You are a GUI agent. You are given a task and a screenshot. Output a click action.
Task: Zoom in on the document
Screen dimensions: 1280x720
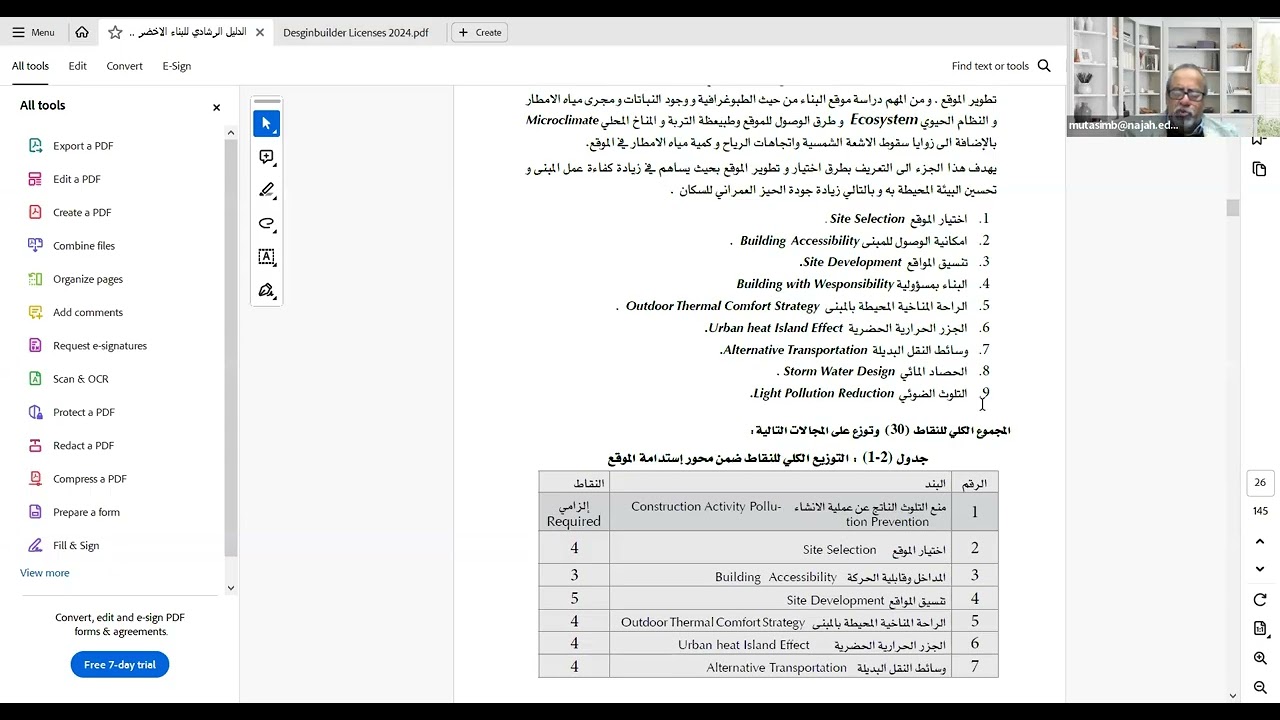click(1260, 658)
